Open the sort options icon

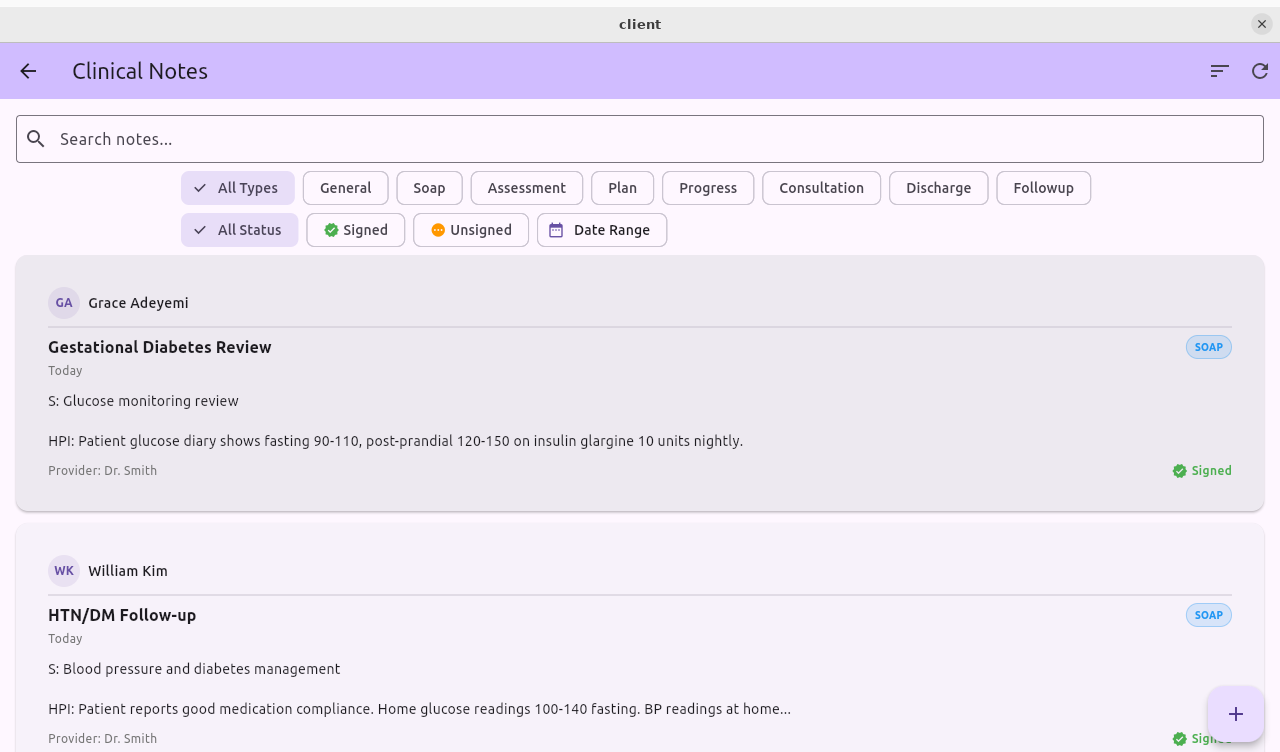tap(1218, 71)
